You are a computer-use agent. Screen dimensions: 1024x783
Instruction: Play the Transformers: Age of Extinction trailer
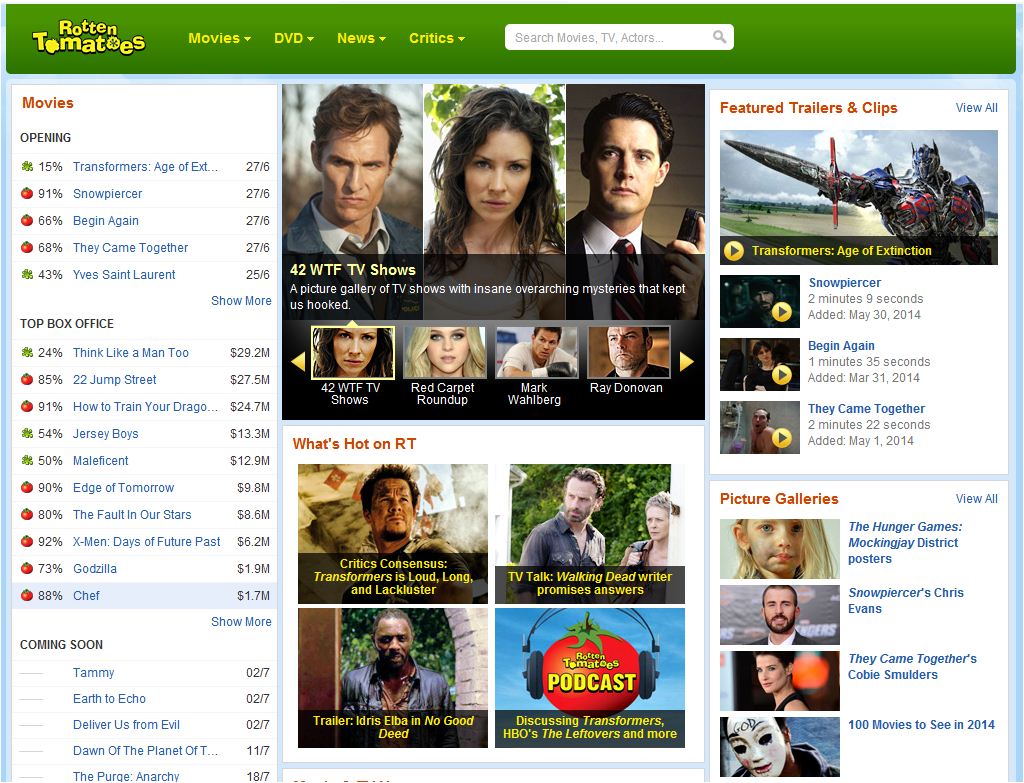point(734,251)
